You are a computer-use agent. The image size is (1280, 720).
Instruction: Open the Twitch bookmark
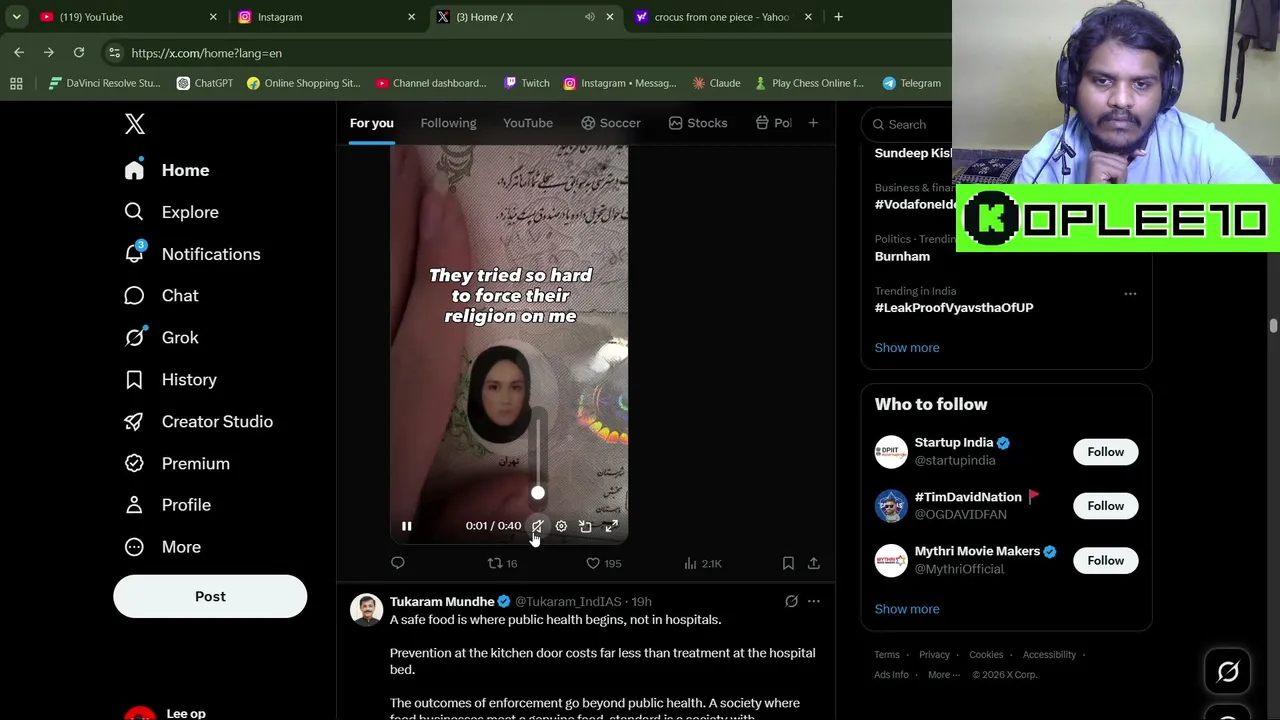pyautogui.click(x=526, y=83)
